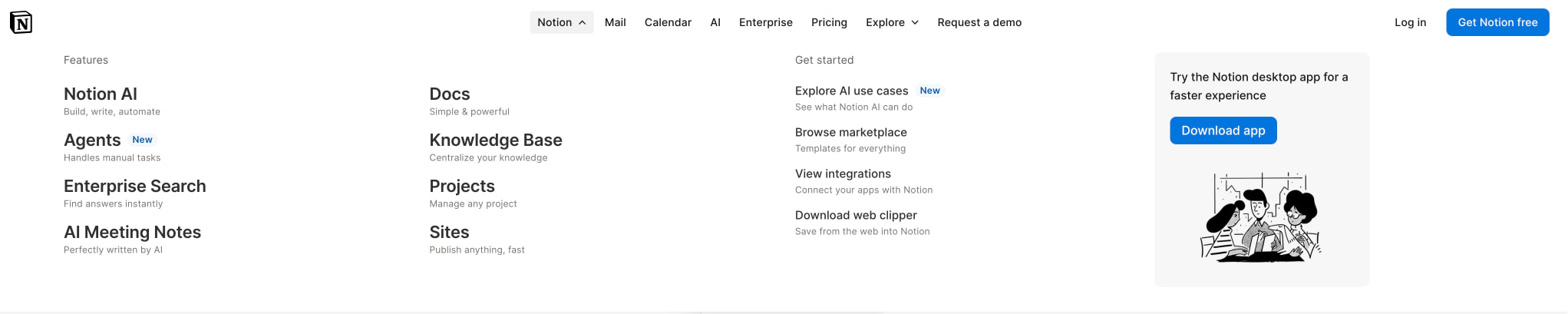Click the 'Handles manual tasks' subtitle

(112, 157)
